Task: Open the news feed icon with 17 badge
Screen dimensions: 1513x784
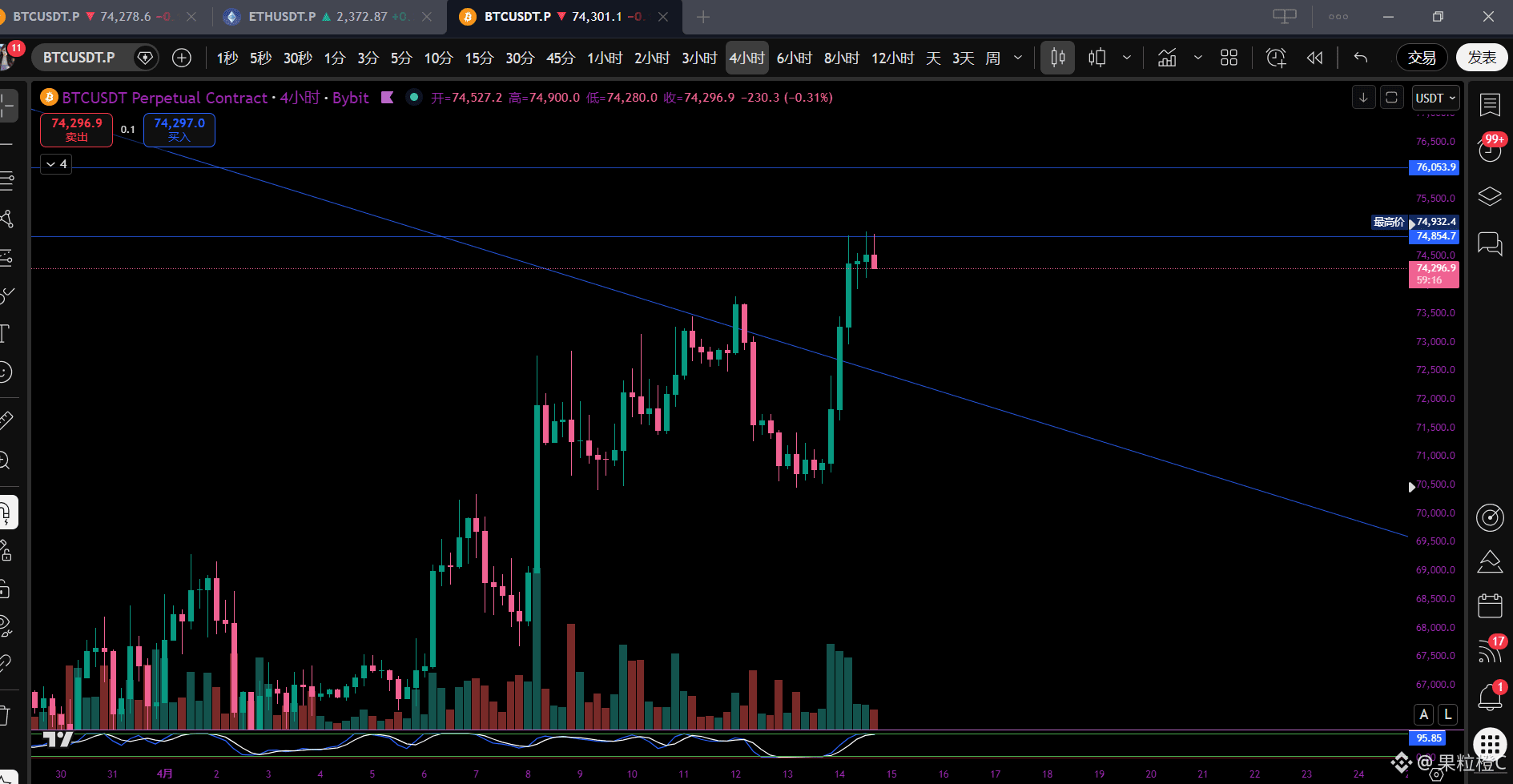Action: 1490,650
